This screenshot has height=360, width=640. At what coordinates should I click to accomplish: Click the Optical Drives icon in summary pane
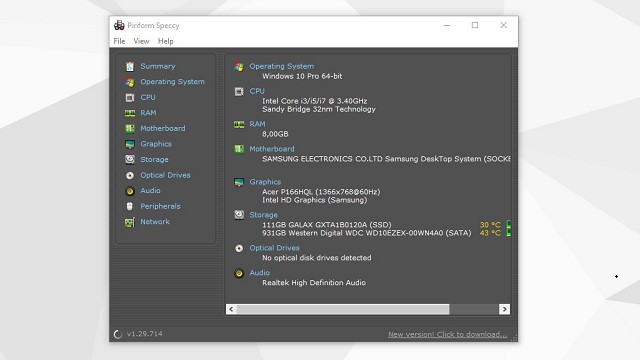(x=239, y=248)
